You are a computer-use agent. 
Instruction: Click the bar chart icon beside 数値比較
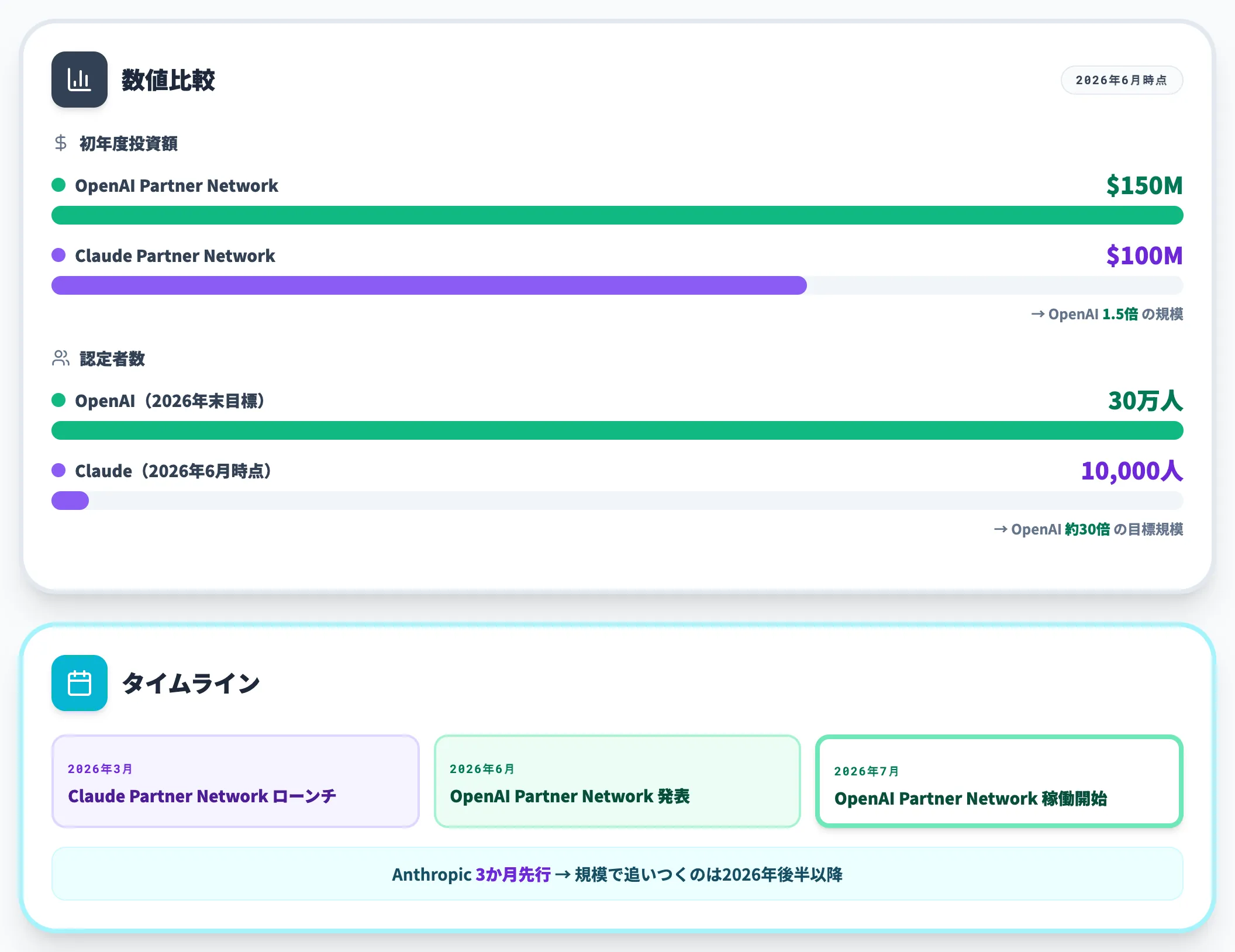pyautogui.click(x=80, y=80)
